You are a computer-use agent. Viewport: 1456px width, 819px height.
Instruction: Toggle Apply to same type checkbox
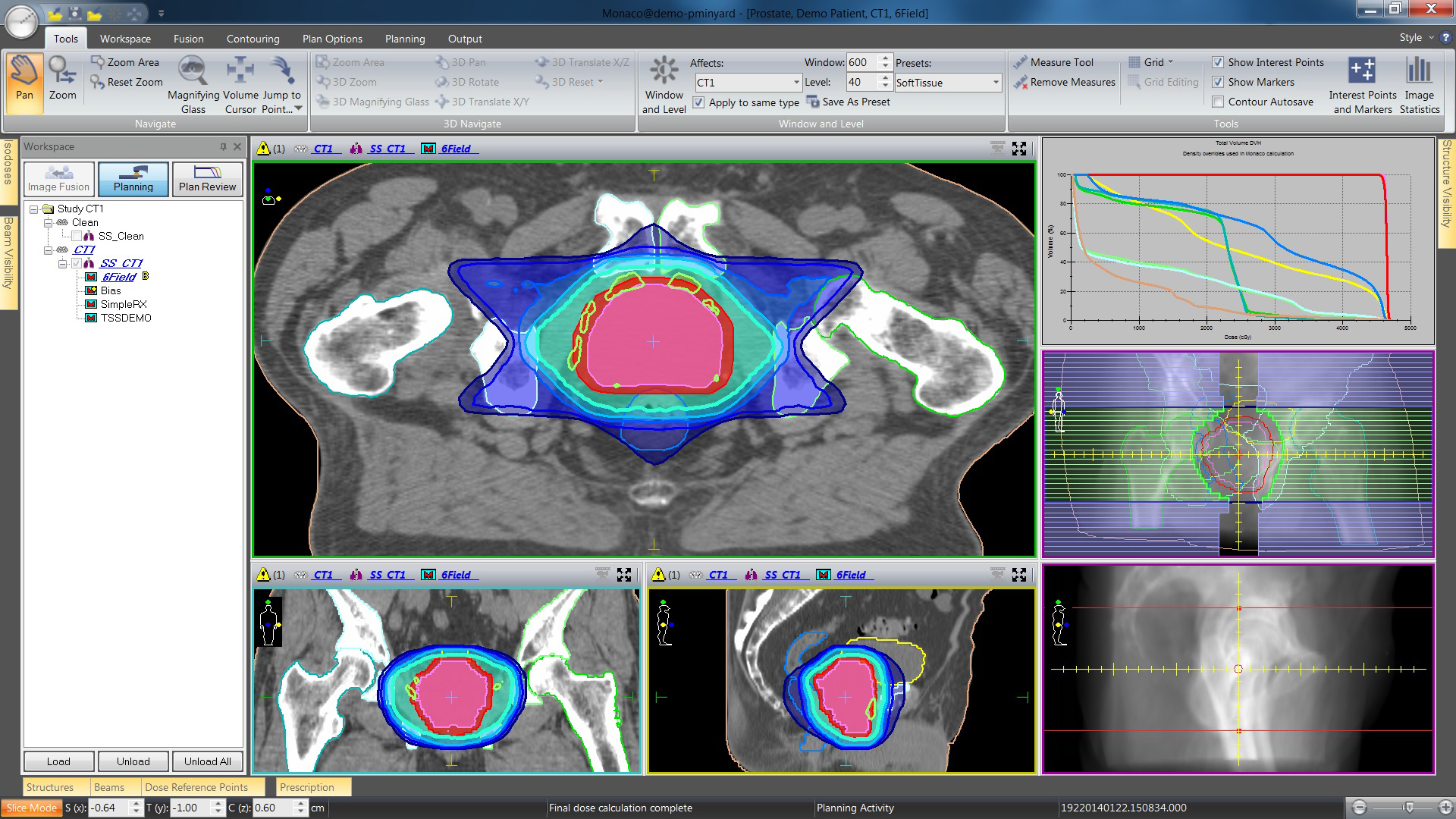(698, 102)
